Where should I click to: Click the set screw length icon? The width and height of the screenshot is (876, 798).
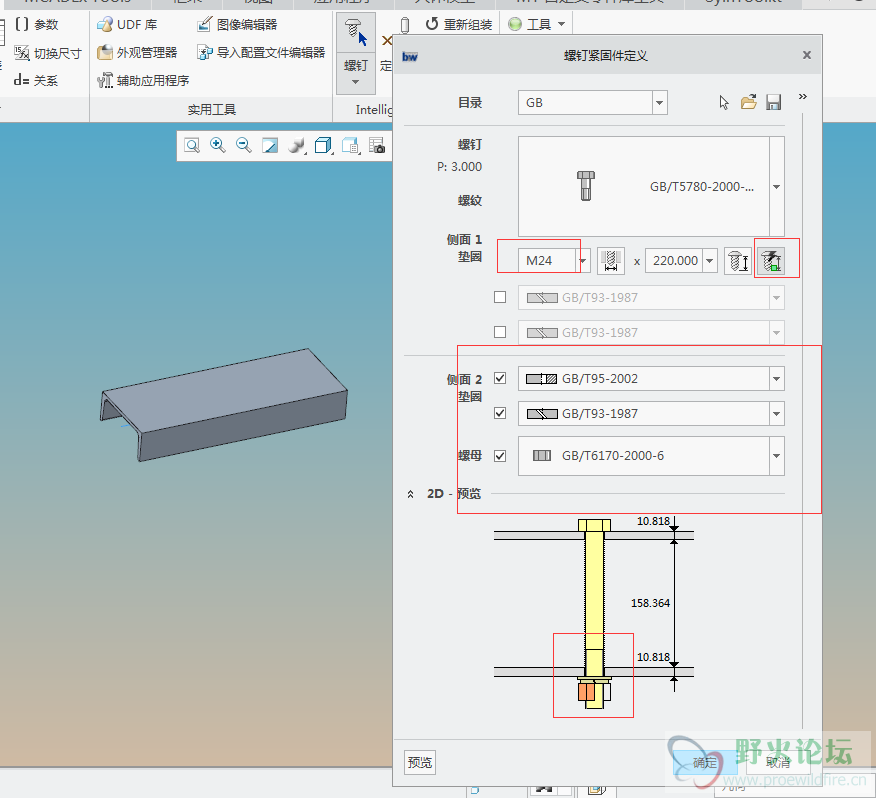point(738,261)
